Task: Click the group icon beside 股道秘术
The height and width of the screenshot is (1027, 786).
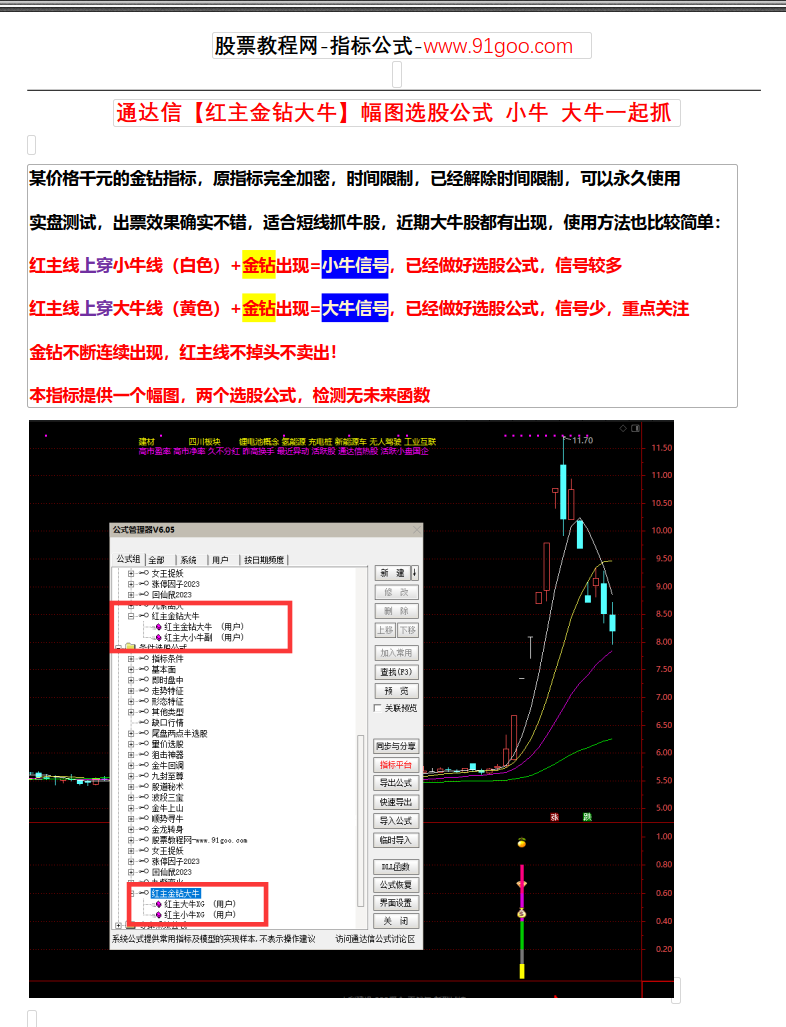Action: coord(144,787)
